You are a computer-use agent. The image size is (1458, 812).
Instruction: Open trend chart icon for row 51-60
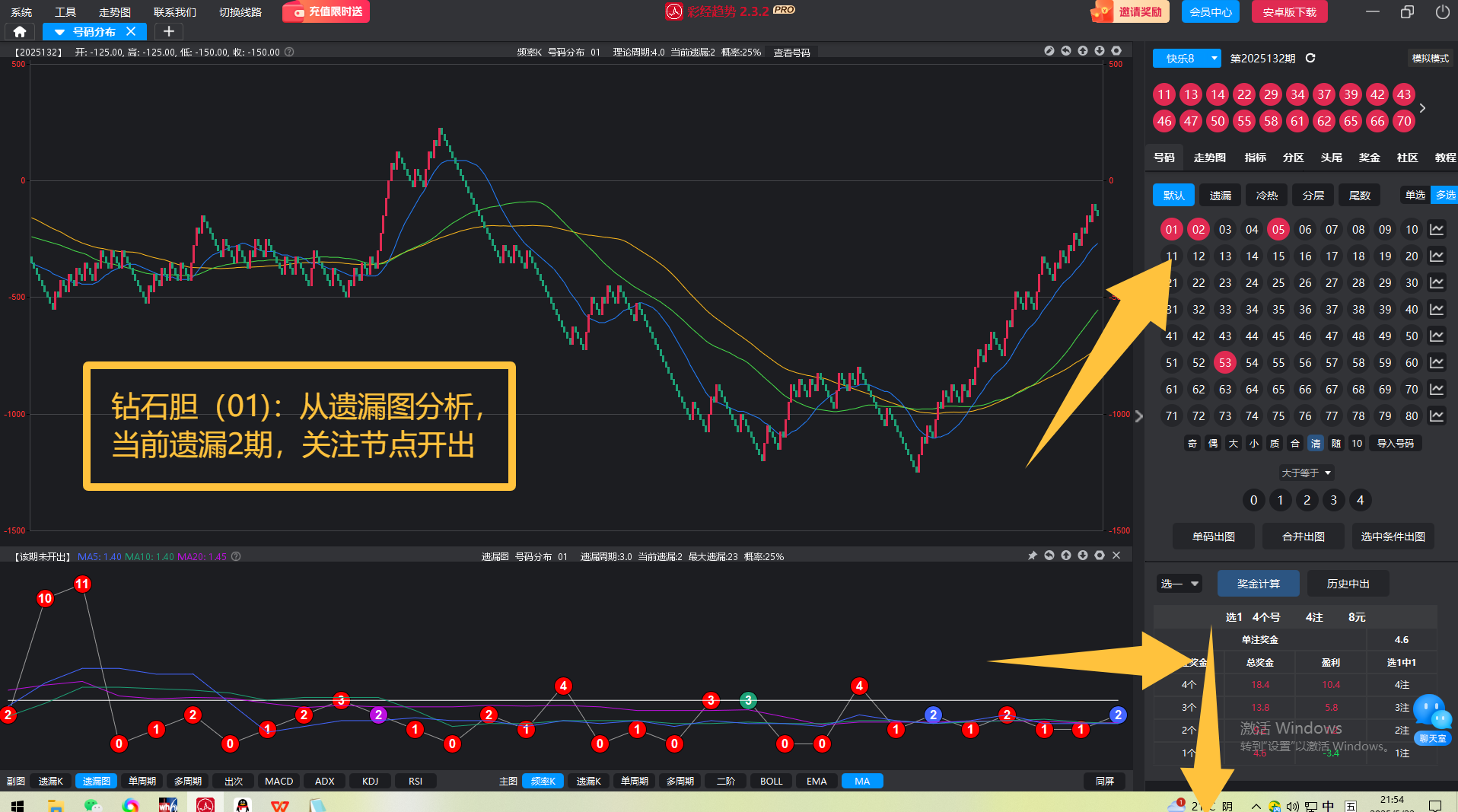(1437, 362)
